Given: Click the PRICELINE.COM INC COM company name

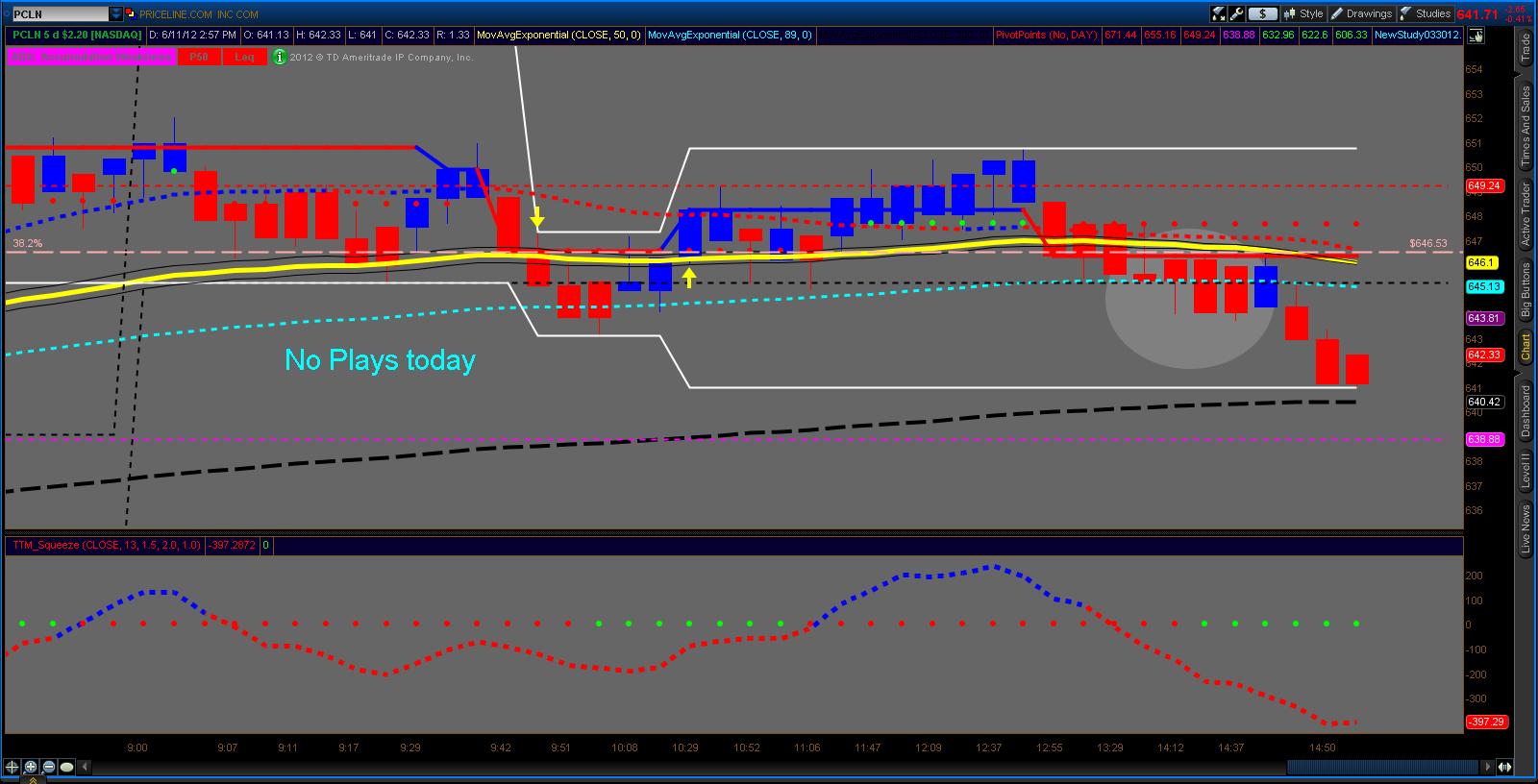Looking at the screenshot, I should [199, 14].
